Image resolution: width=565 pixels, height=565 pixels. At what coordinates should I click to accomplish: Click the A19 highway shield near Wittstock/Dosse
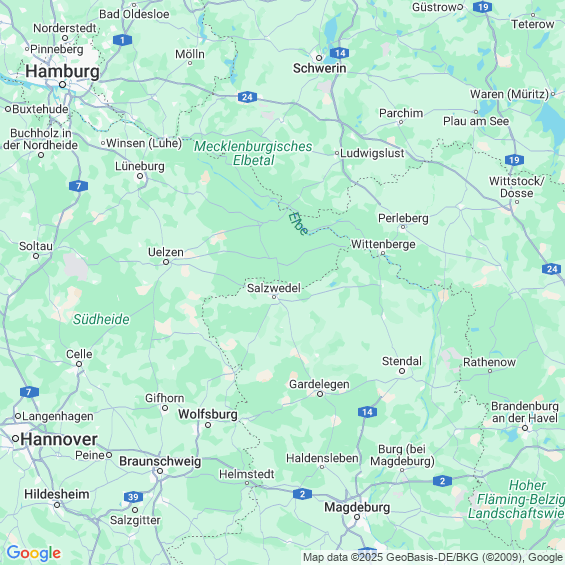pyautogui.click(x=514, y=160)
